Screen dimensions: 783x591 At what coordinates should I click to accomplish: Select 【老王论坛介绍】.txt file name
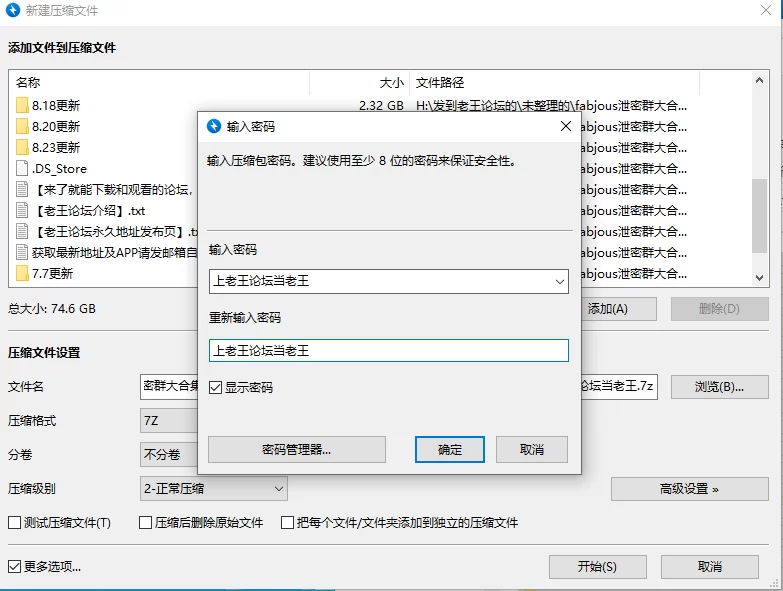[x=89, y=211]
